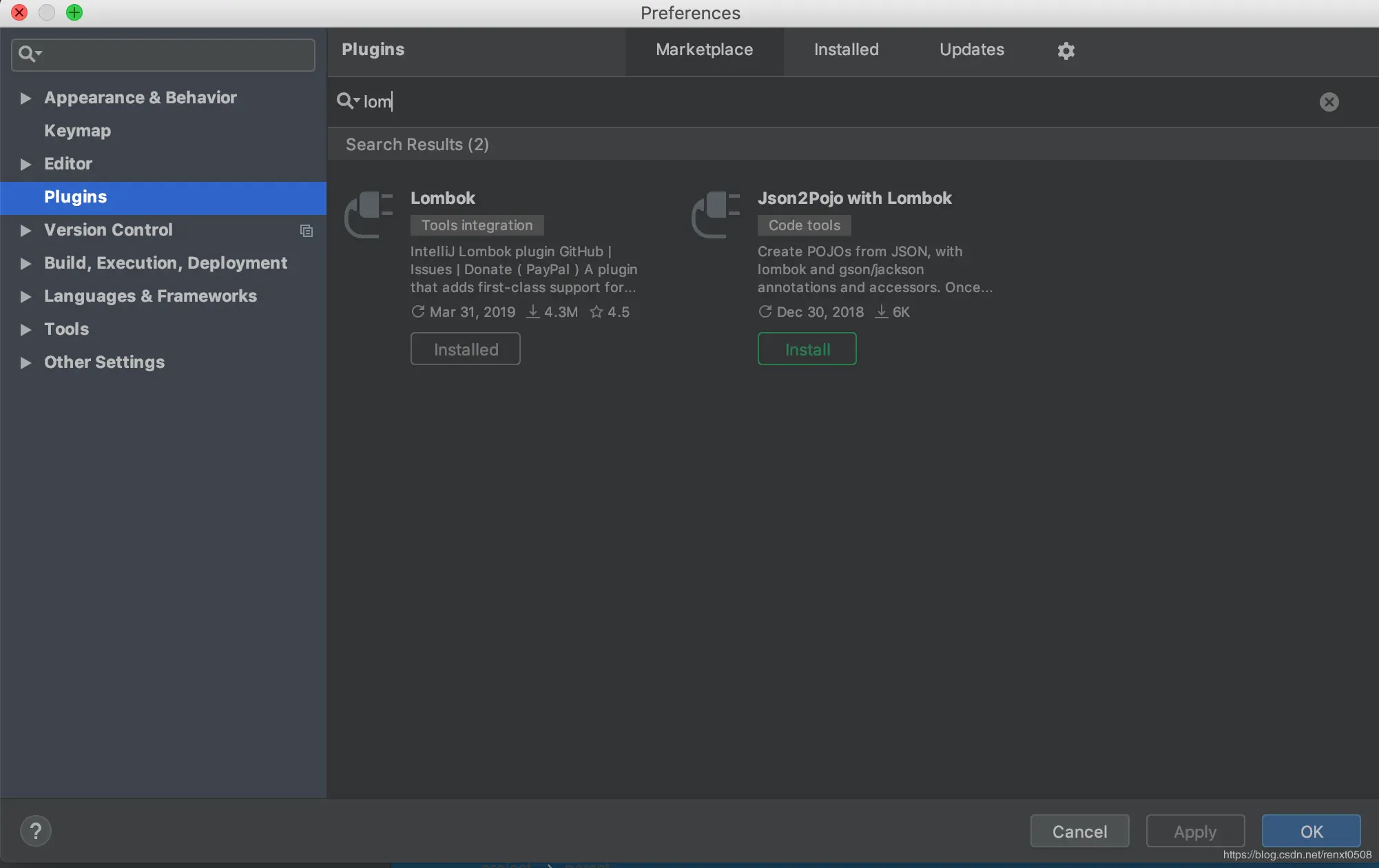Select Keymap in settings tree
Image resolution: width=1379 pixels, height=868 pixels.
[77, 131]
